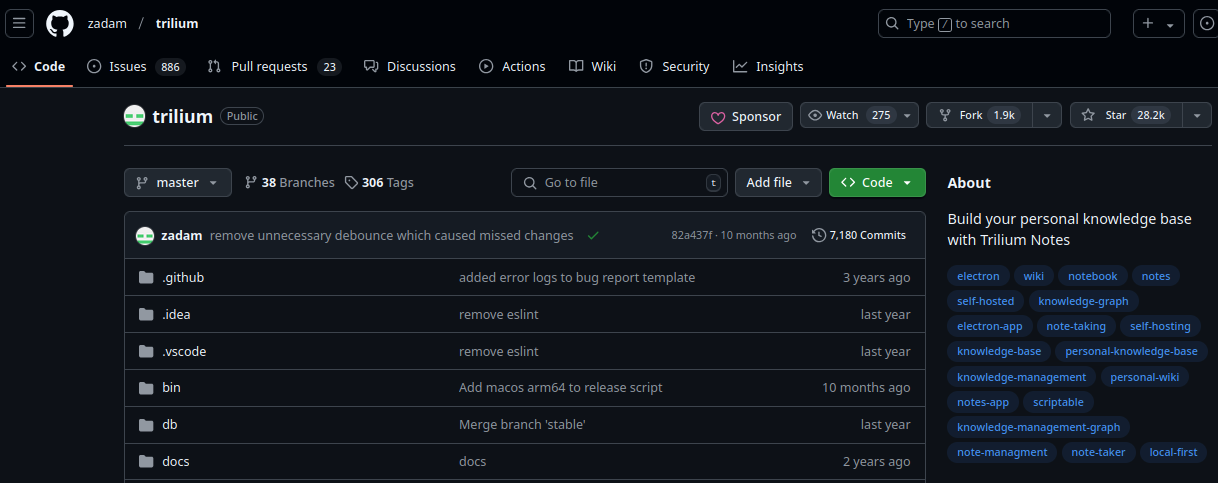Open the trilium breadcrumb link
Screen dimensions: 1218x483
point(177,23)
